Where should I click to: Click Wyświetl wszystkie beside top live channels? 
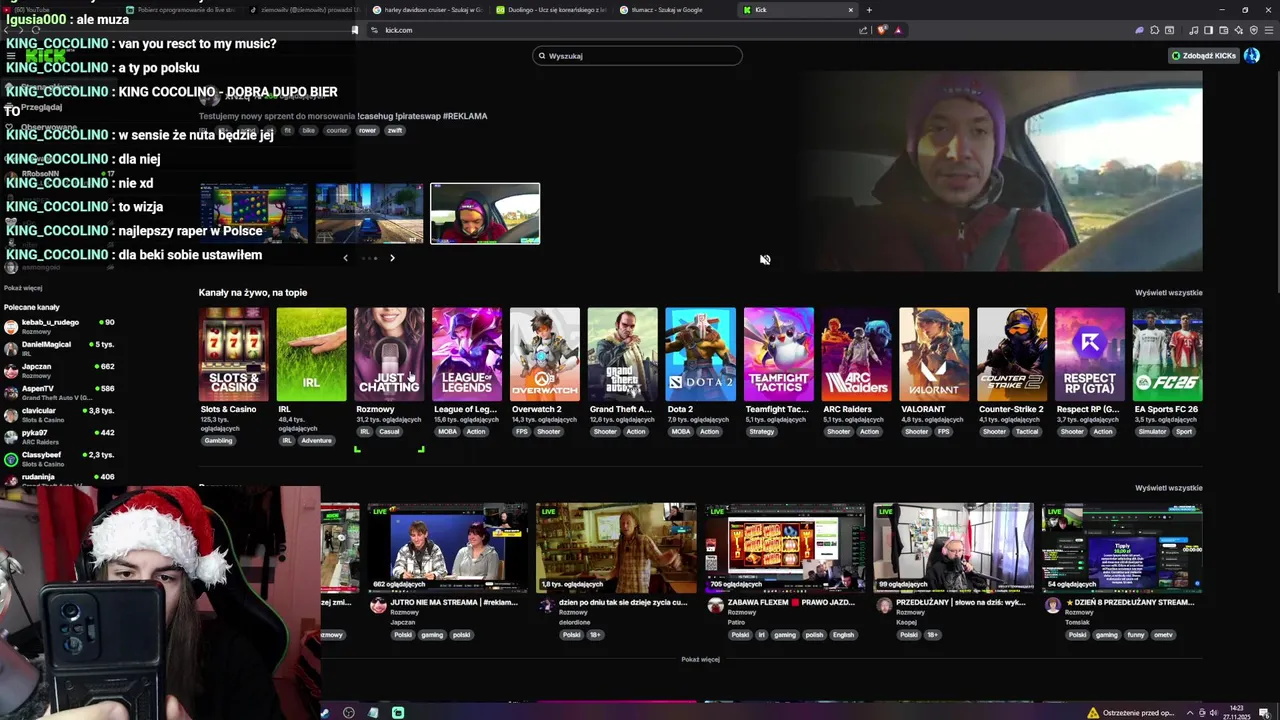click(x=1168, y=293)
